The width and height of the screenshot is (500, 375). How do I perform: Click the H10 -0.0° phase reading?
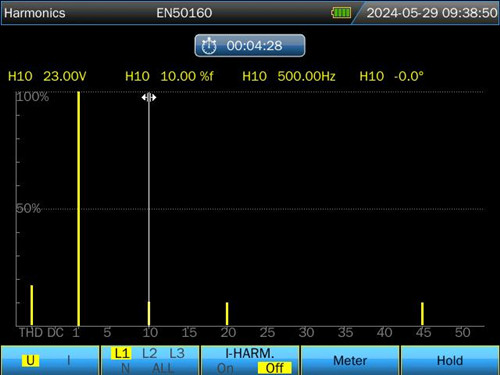[391, 76]
